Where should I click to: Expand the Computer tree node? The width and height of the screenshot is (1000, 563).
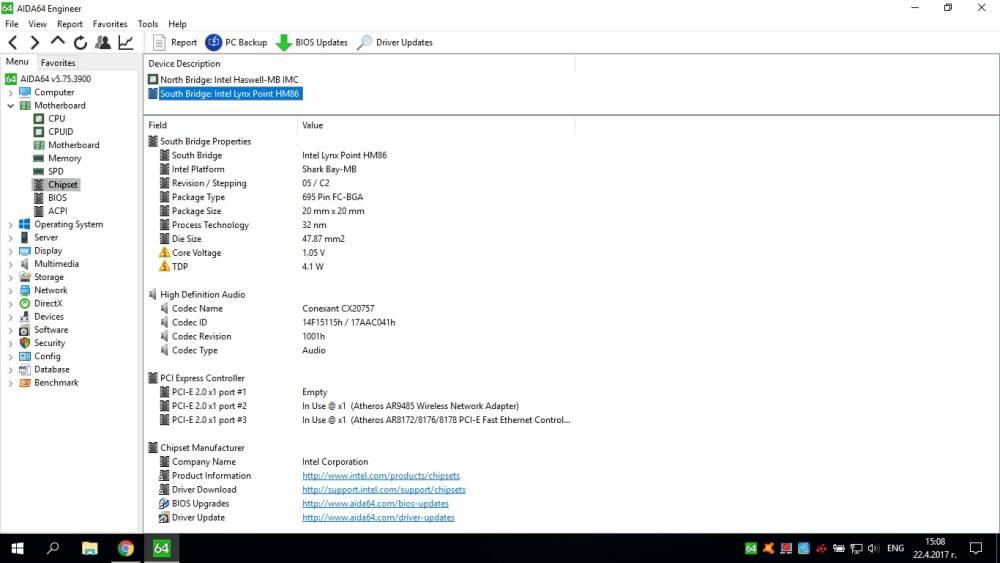[10, 92]
